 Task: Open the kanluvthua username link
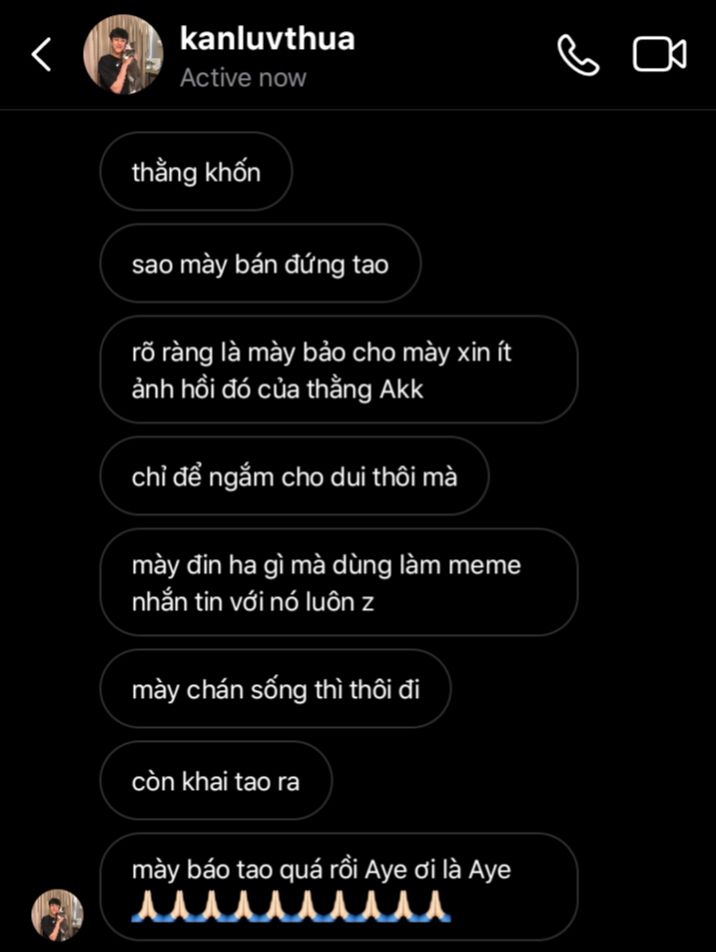click(x=267, y=38)
